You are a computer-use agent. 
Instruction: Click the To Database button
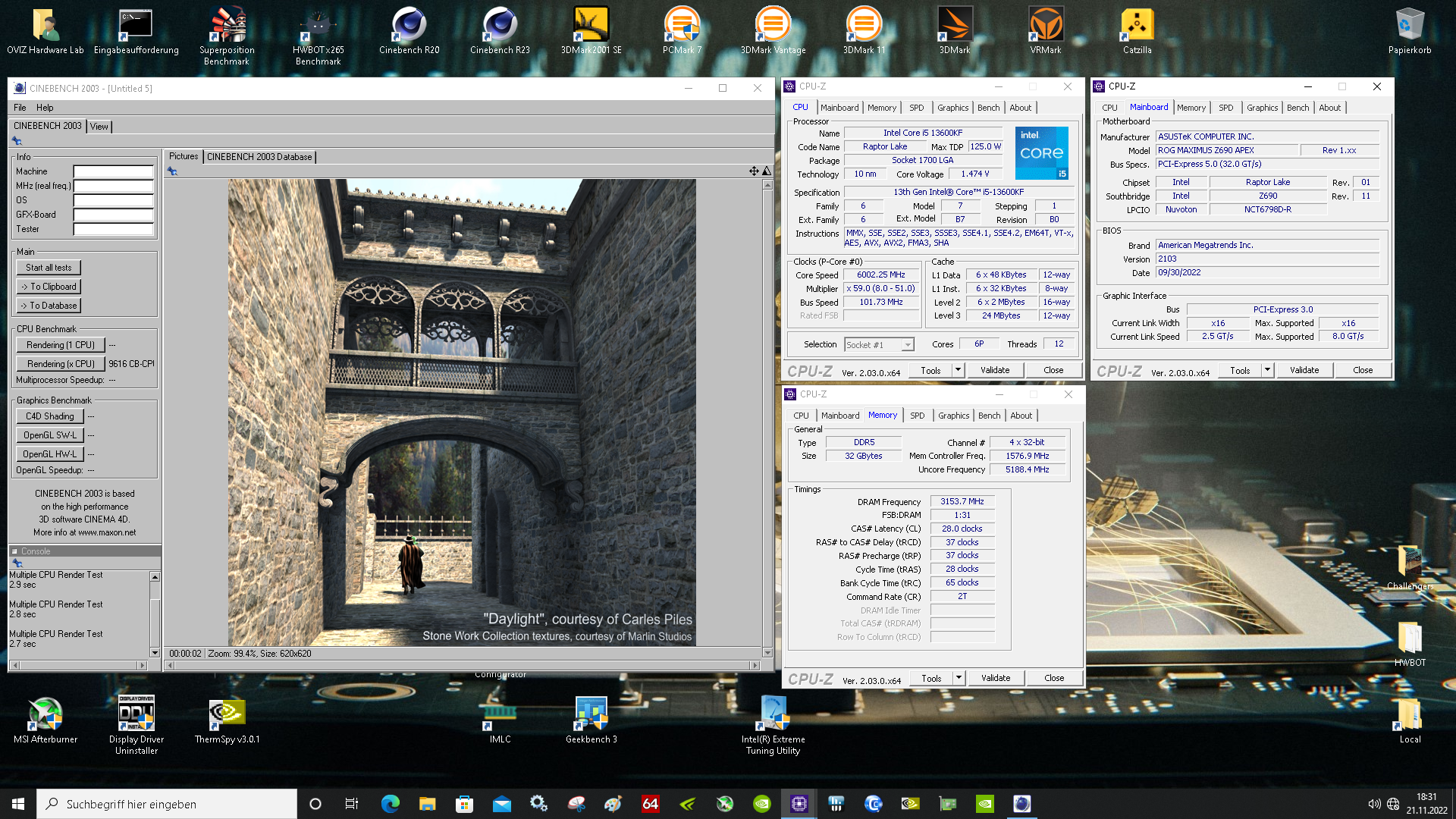(x=49, y=306)
